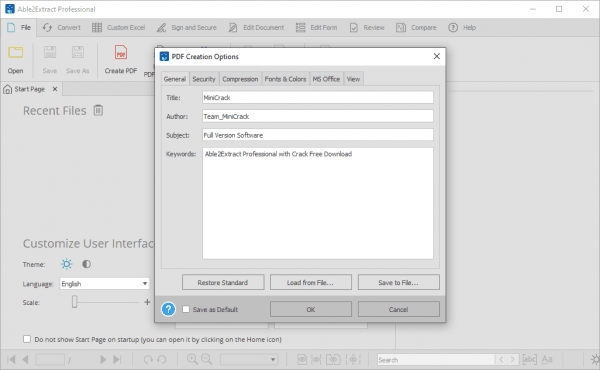Viewport: 600px width, 370px height.
Task: Click the Search field in bottom bar
Action: pos(436,360)
